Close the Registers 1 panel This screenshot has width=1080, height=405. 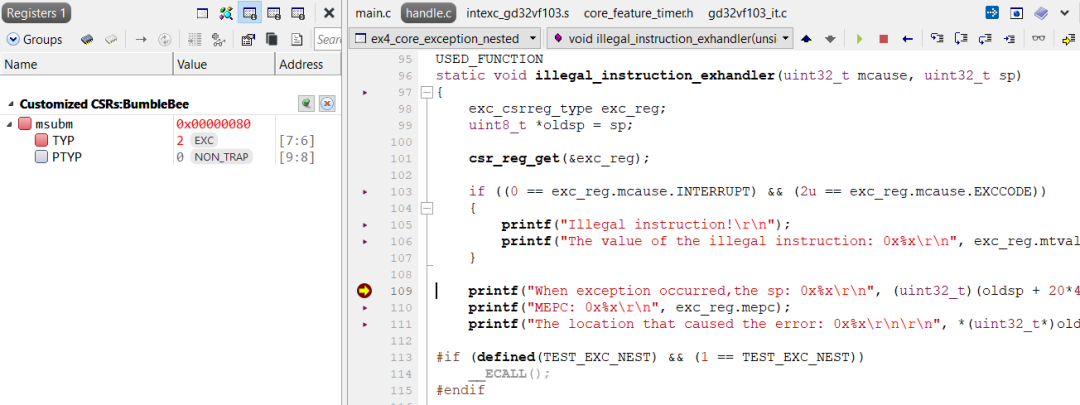coord(329,13)
